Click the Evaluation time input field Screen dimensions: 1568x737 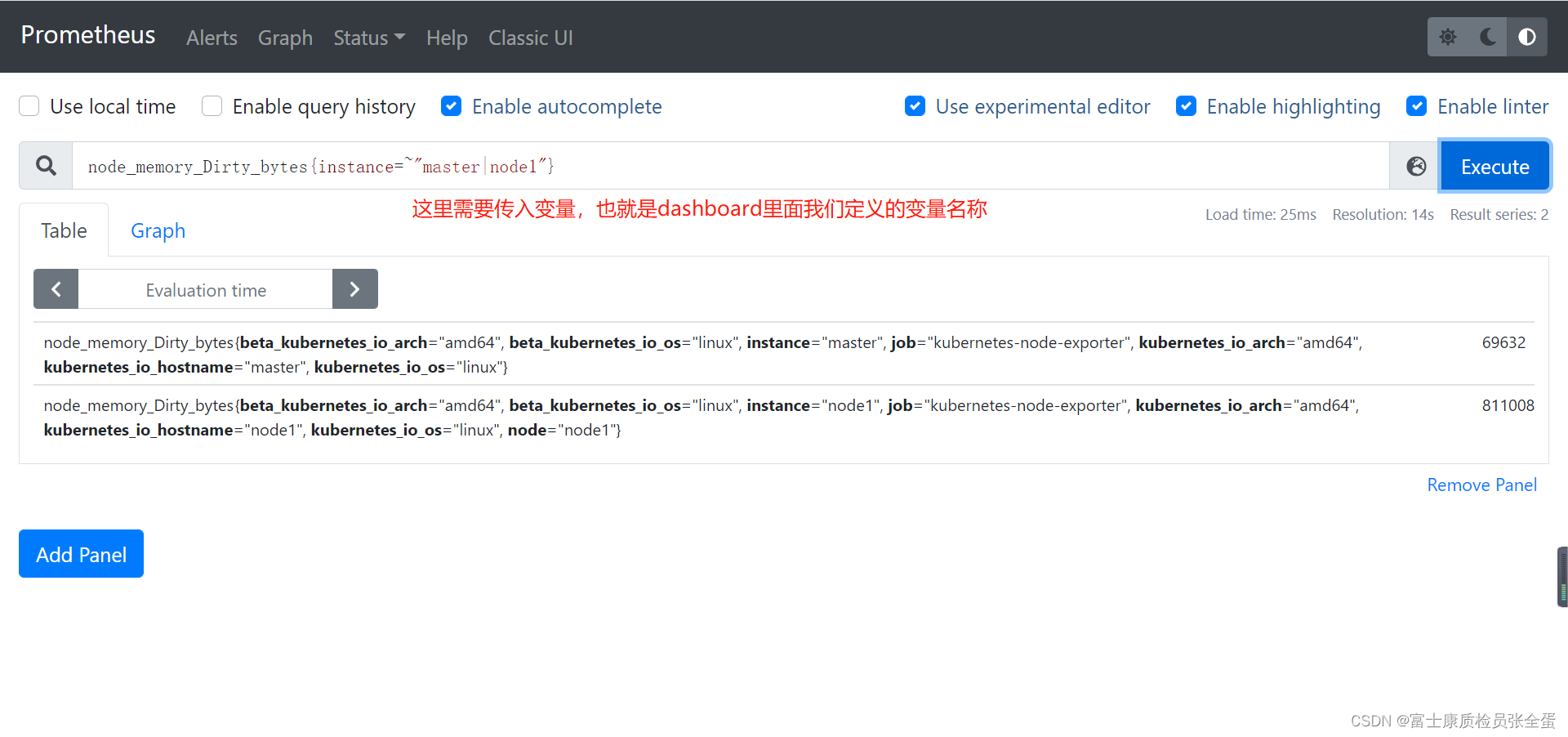pyautogui.click(x=206, y=289)
